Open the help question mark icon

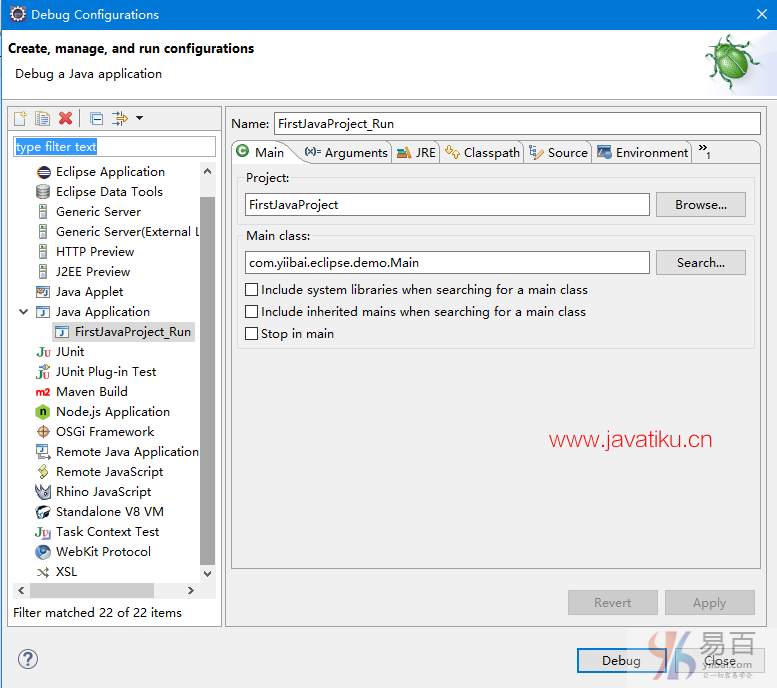point(28,659)
